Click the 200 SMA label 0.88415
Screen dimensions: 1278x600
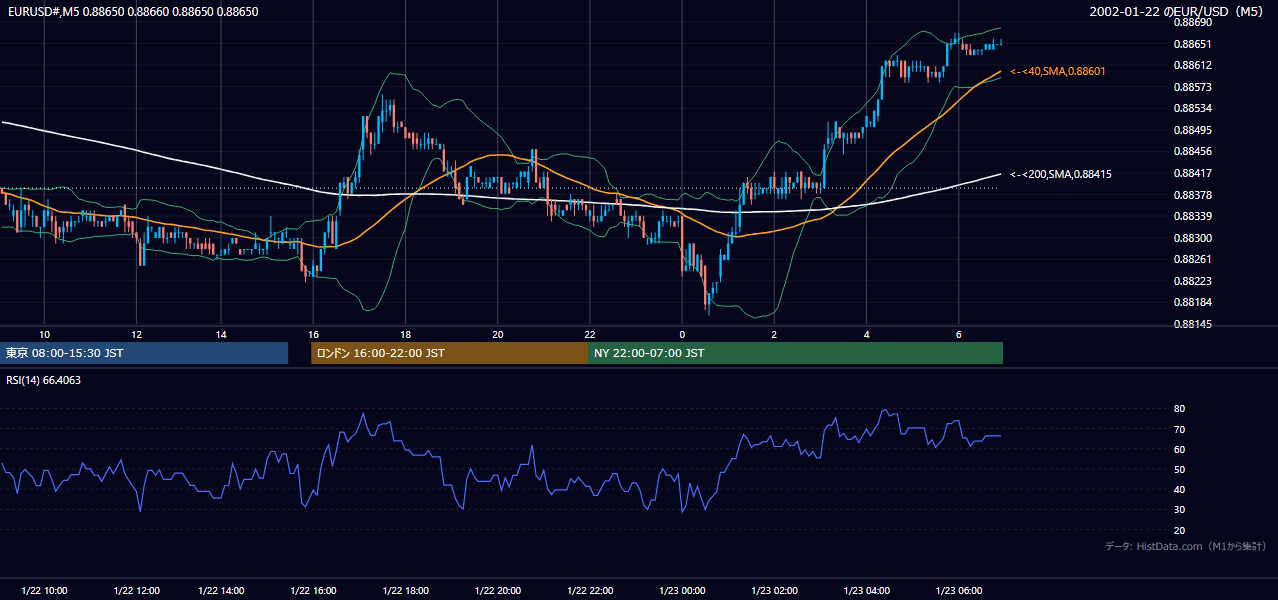pyautogui.click(x=1060, y=174)
